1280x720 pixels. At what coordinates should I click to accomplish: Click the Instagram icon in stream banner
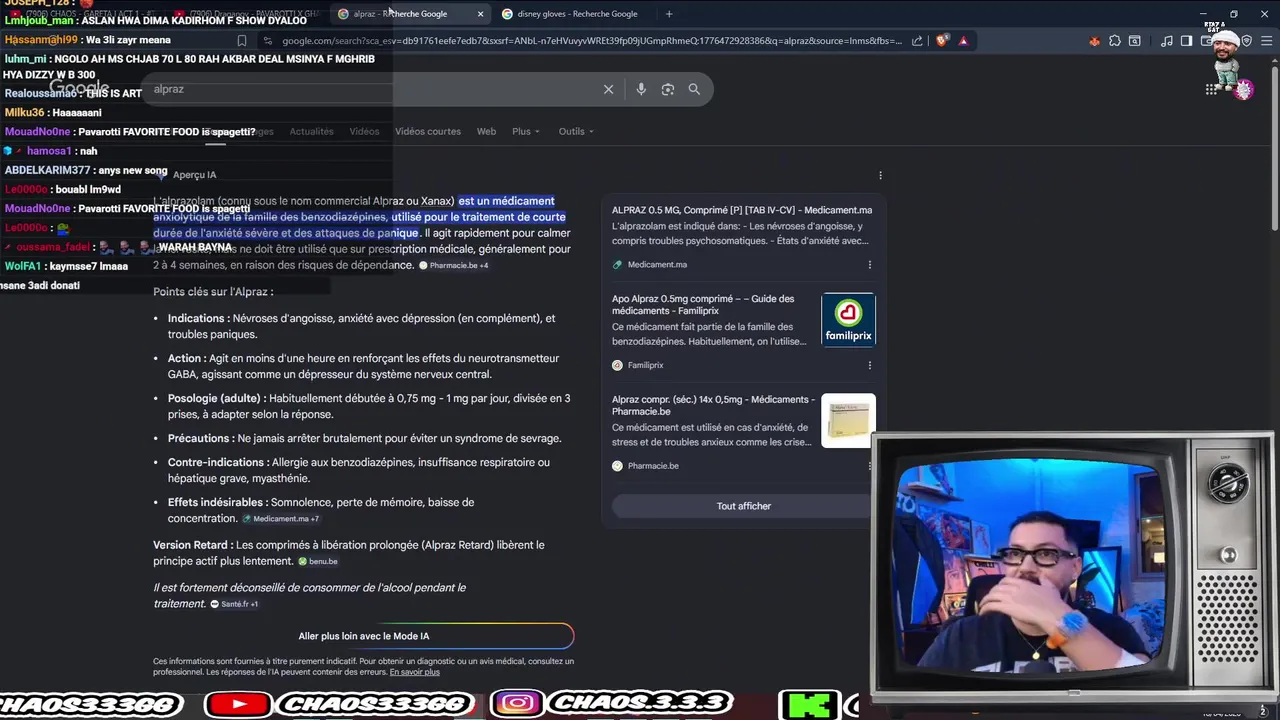coord(517,704)
